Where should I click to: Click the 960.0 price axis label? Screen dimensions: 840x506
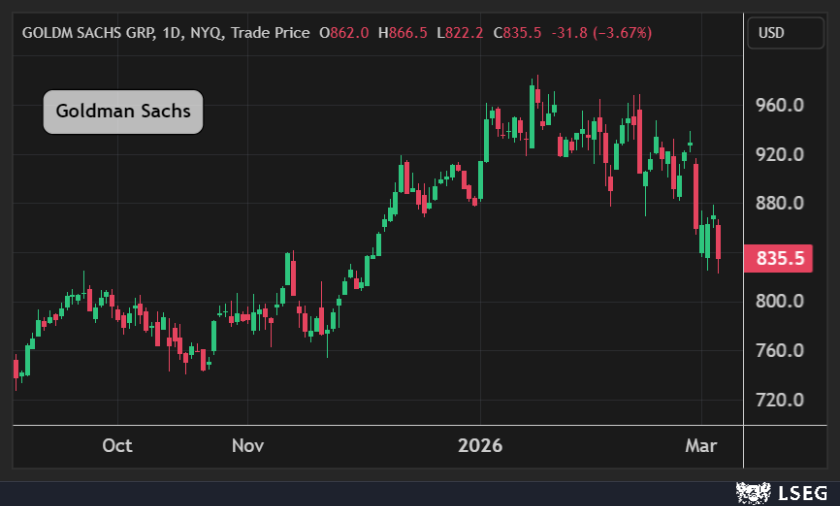(780, 106)
